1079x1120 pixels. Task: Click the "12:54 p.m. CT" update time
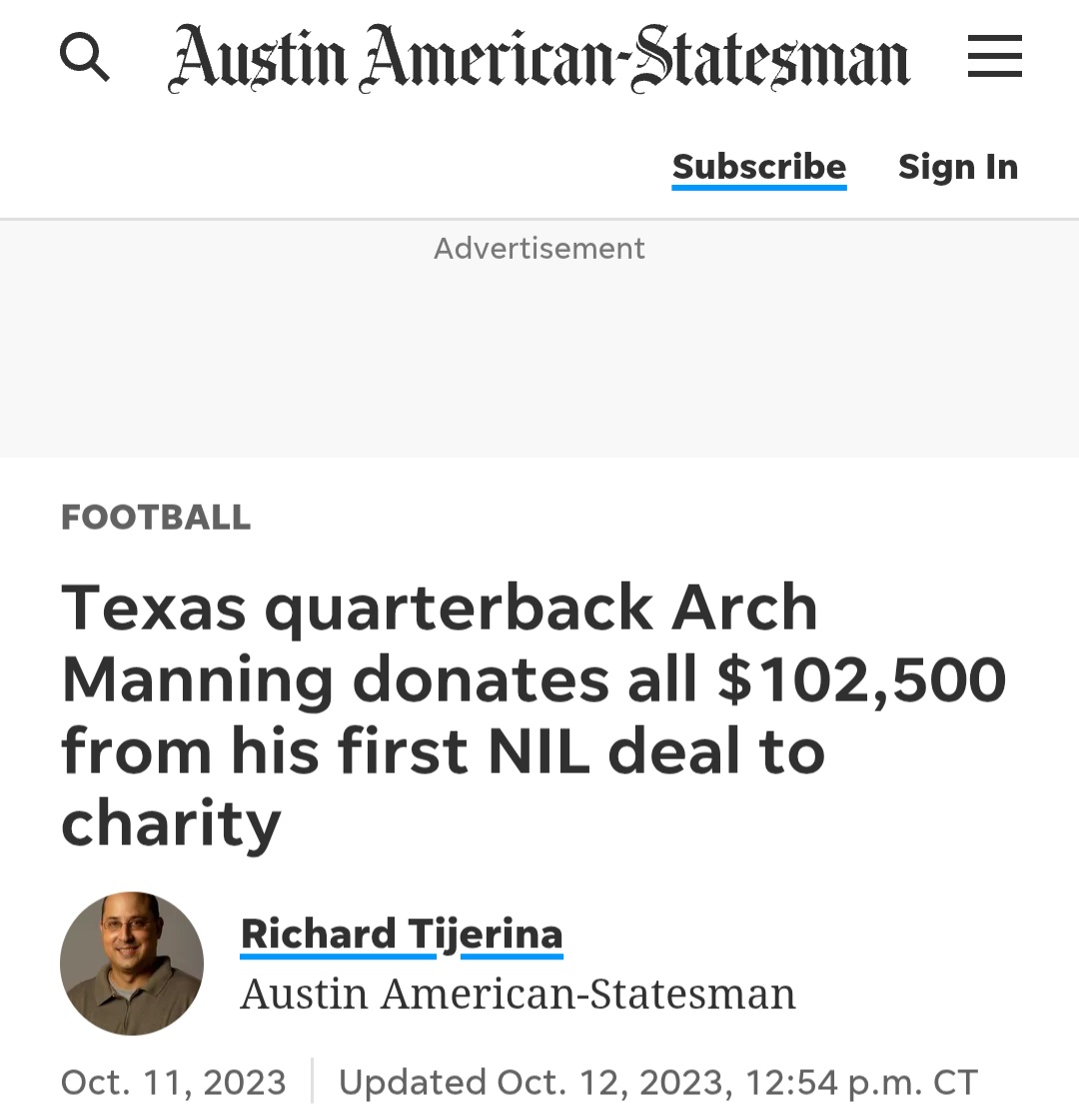(859, 1082)
